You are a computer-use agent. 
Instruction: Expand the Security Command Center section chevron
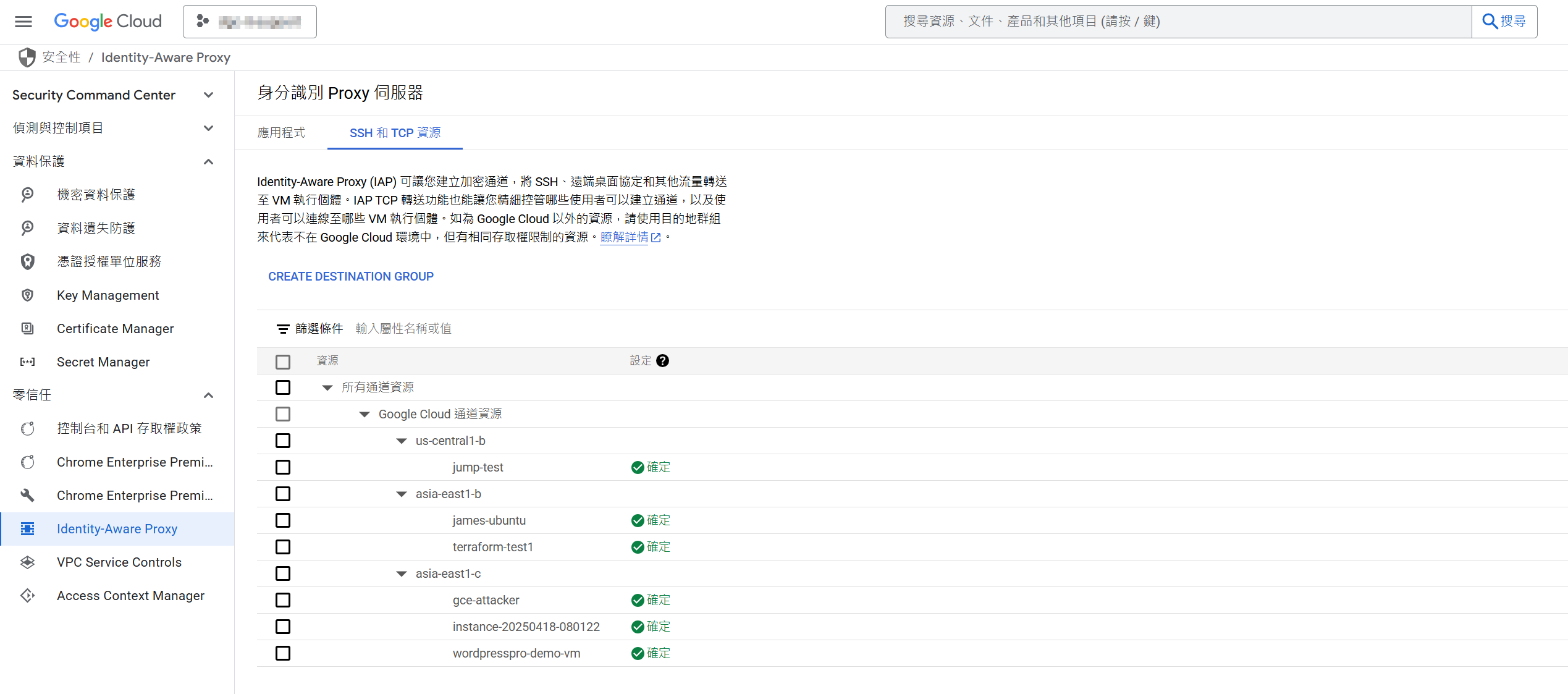209,95
